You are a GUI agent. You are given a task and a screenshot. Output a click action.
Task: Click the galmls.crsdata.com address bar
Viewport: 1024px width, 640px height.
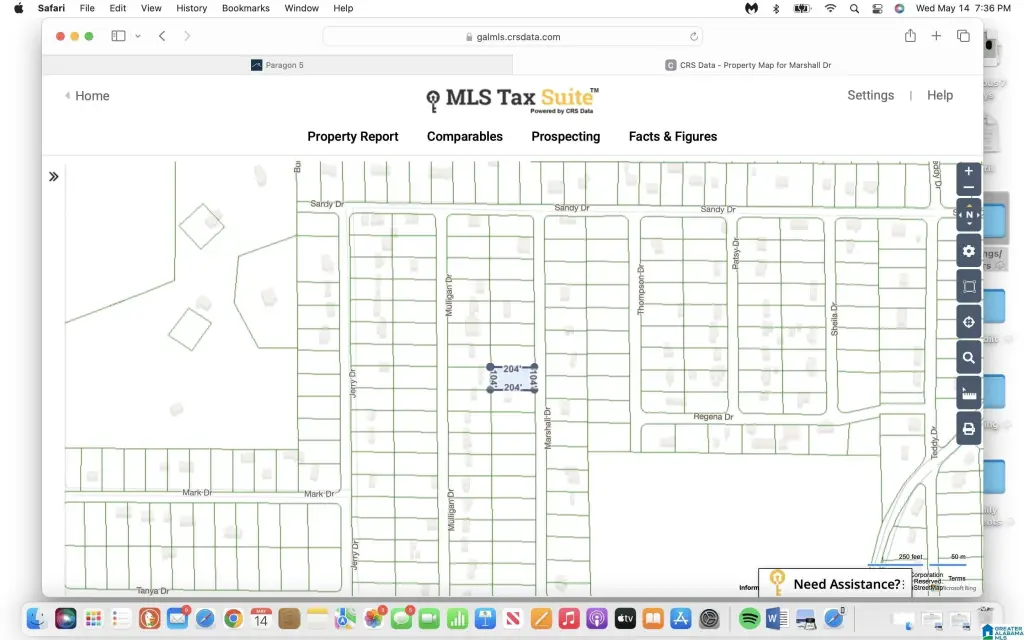point(512,36)
